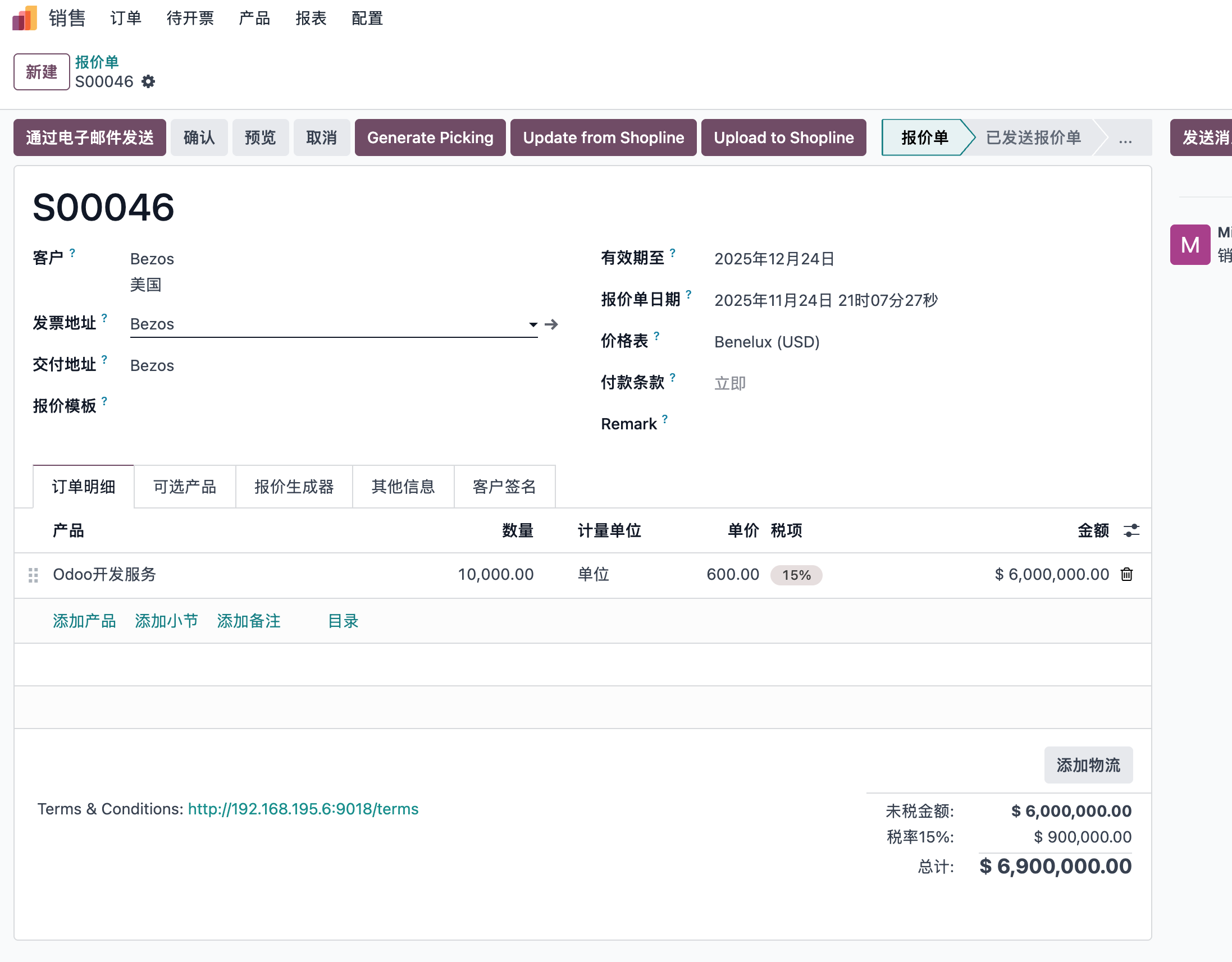The height and width of the screenshot is (962, 1232).
Task: Open the gear actions menu beside S00046
Action: [x=148, y=82]
